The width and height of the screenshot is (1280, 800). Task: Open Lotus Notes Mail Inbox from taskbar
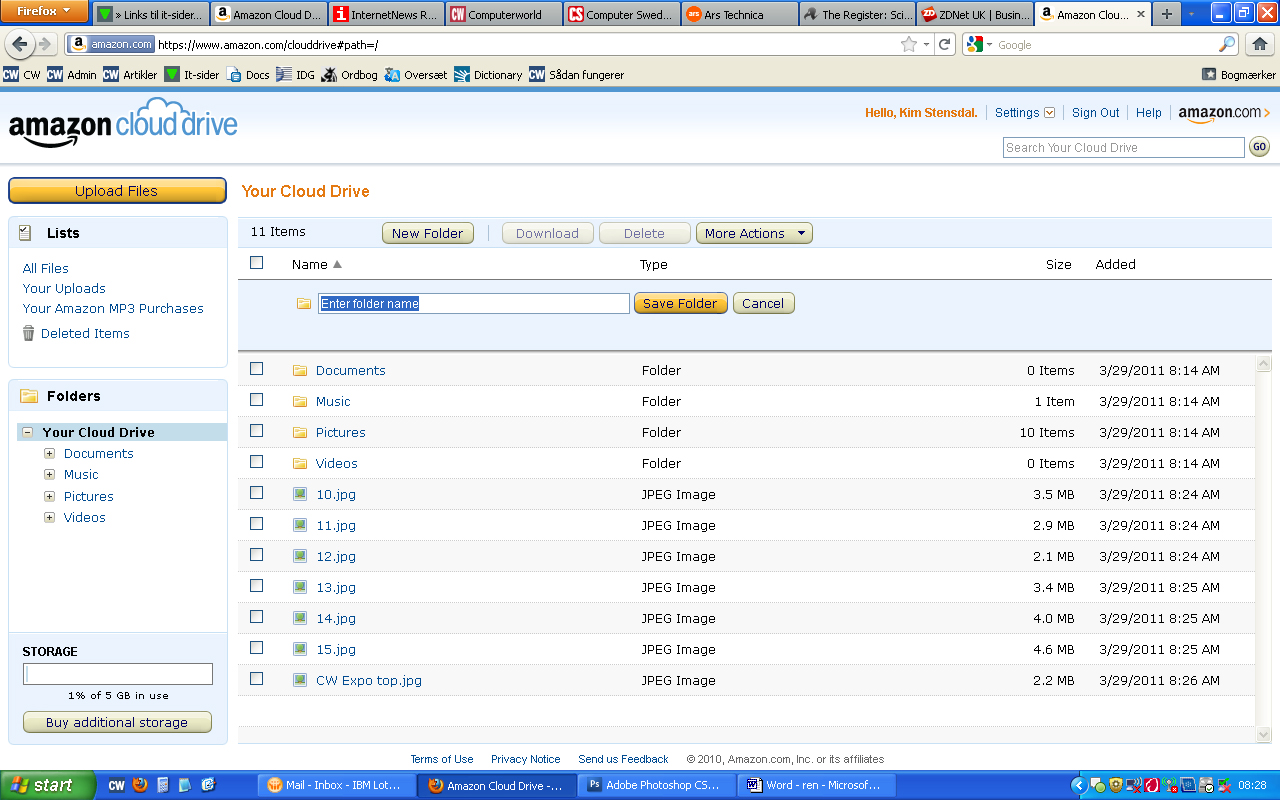[x=336, y=785]
